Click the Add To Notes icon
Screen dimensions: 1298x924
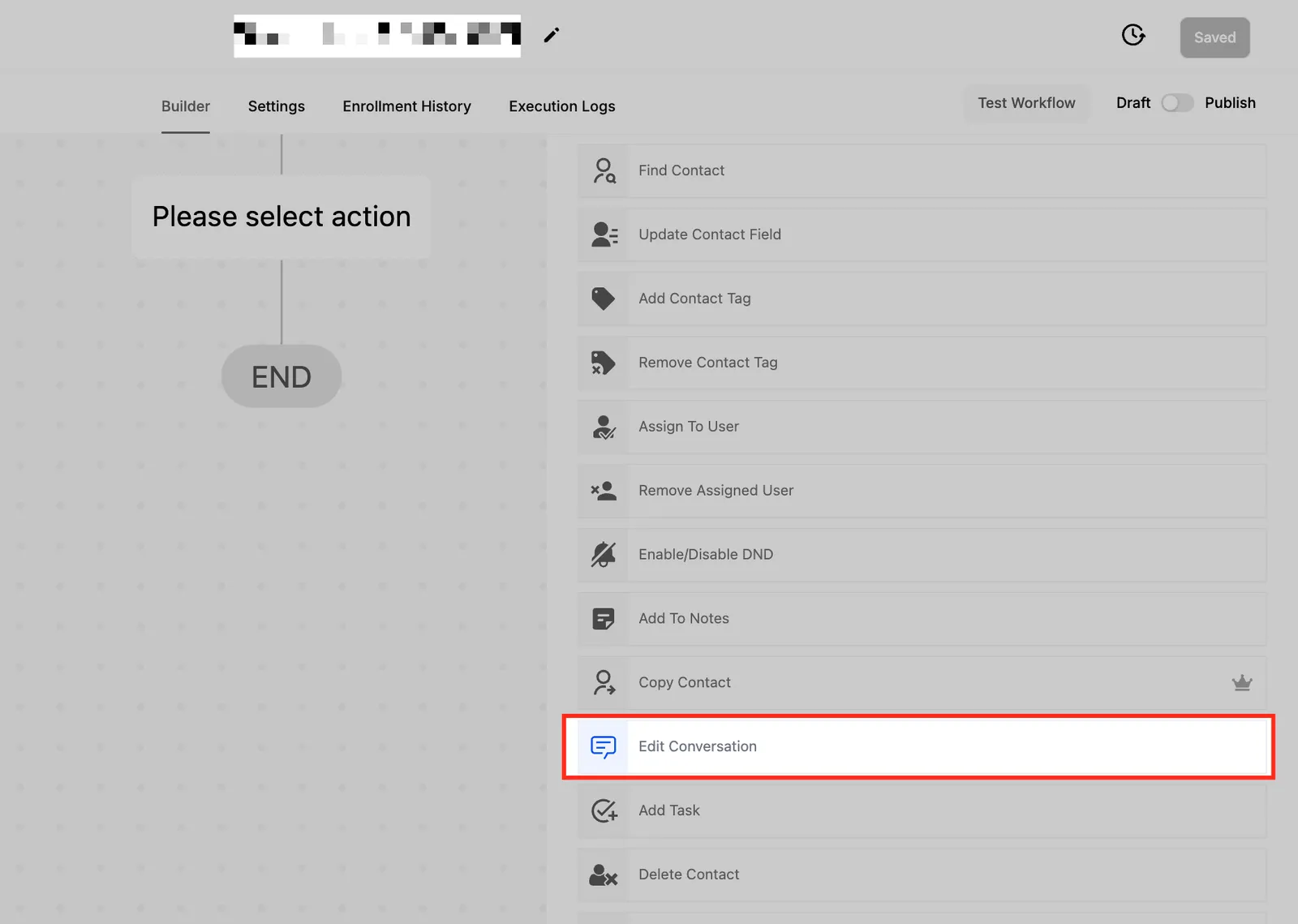pyautogui.click(x=604, y=619)
